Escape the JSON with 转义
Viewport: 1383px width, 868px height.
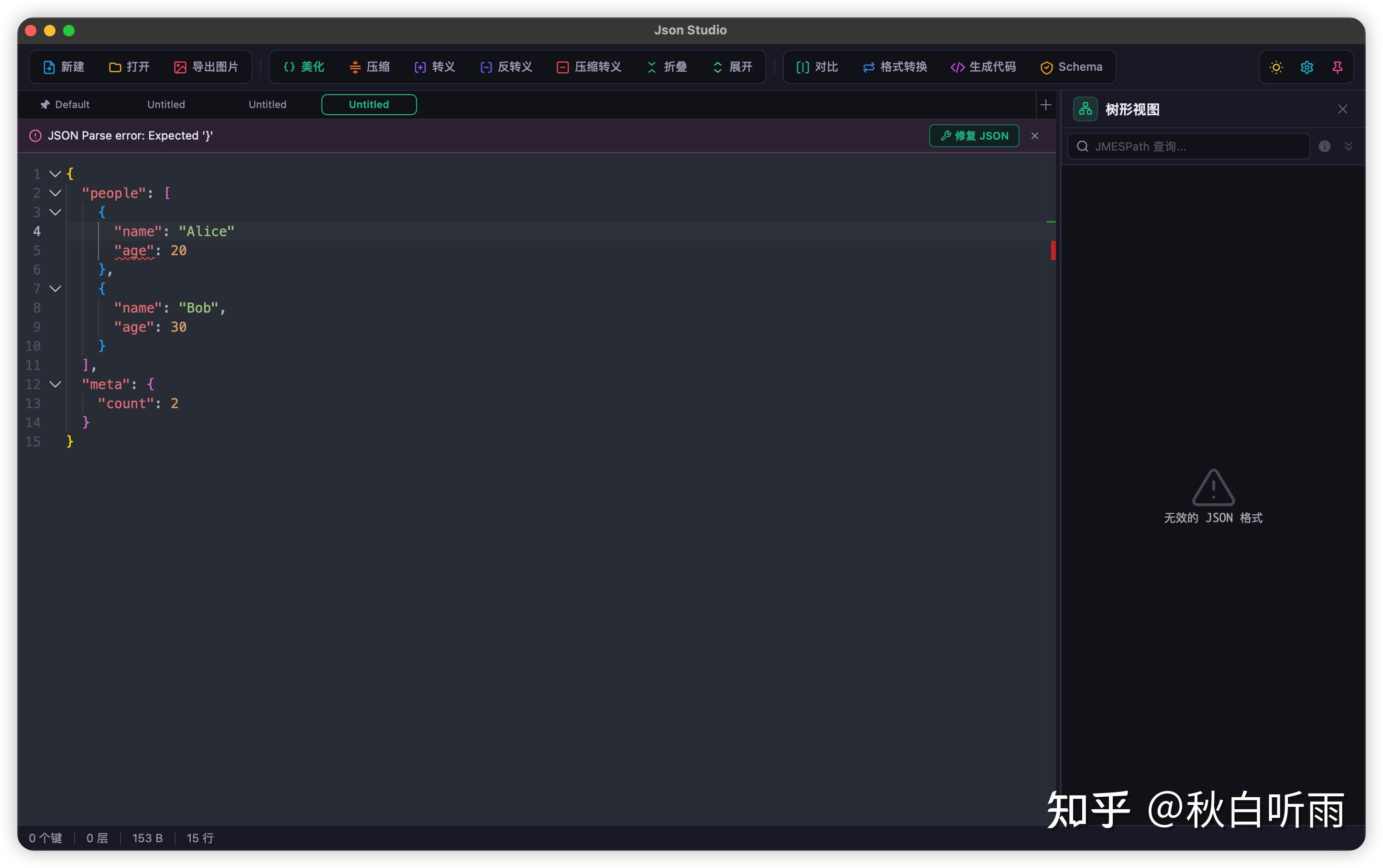[x=435, y=67]
